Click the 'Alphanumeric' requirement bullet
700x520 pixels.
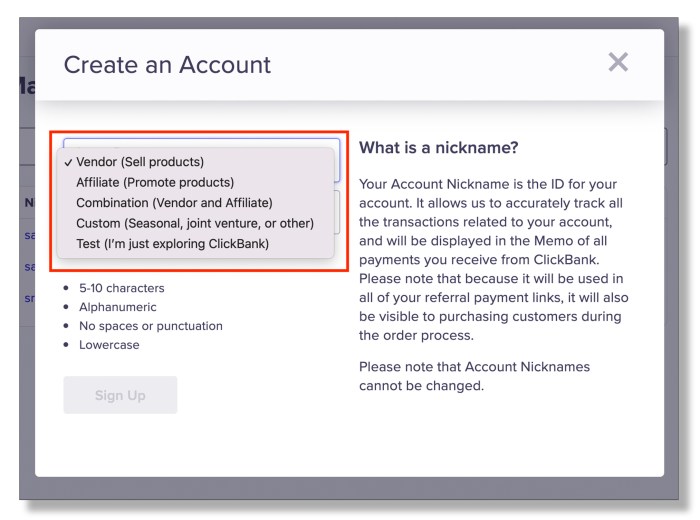click(x=117, y=307)
